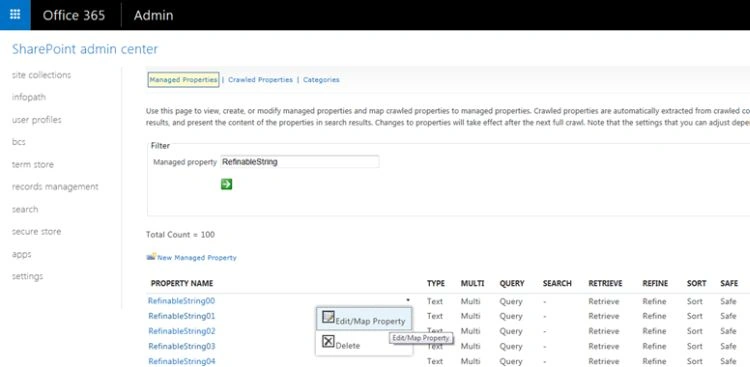
Task: Open RefinableString04 property
Action: pyautogui.click(x=181, y=361)
